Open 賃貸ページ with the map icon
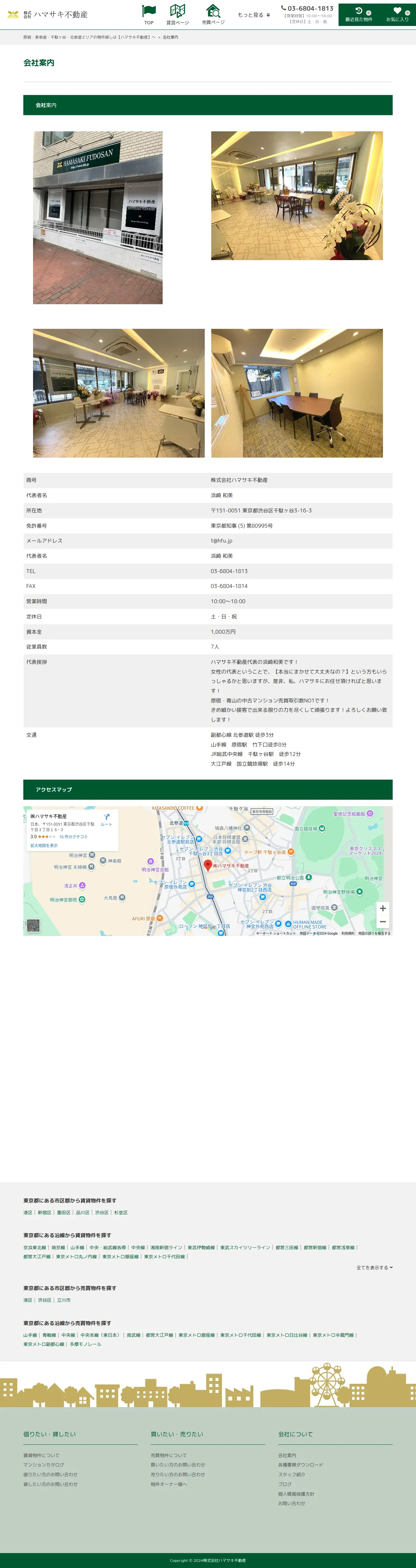 point(178,15)
